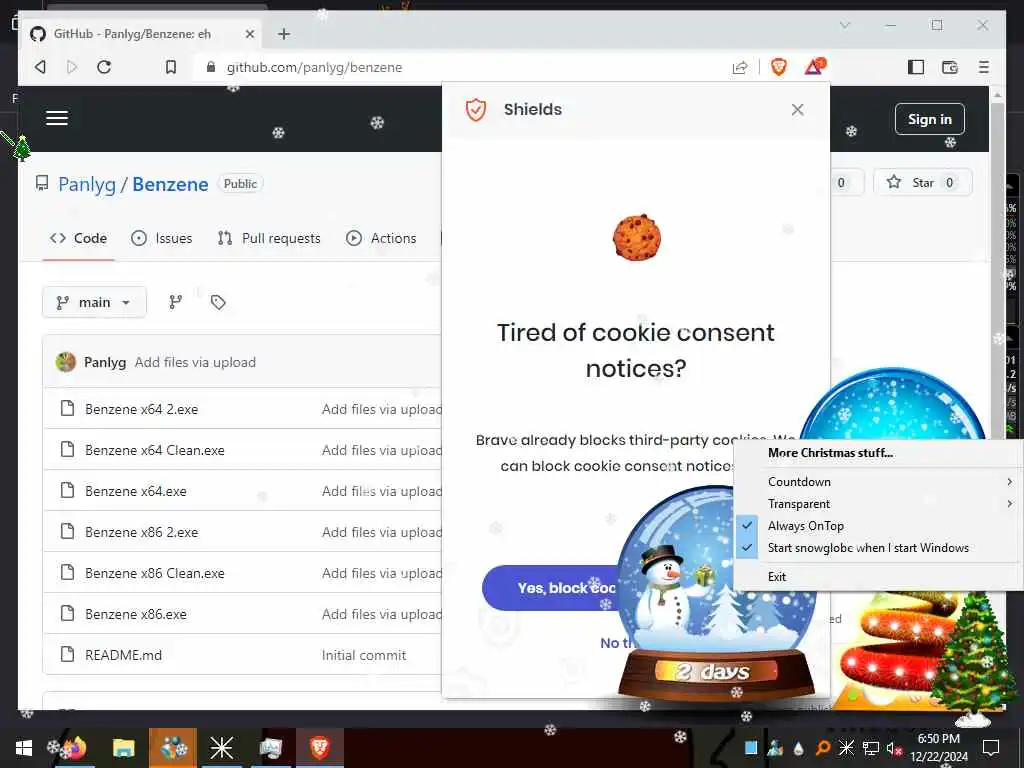This screenshot has width=1024, height=768.
Task: Click the Sign in button
Action: tap(929, 119)
